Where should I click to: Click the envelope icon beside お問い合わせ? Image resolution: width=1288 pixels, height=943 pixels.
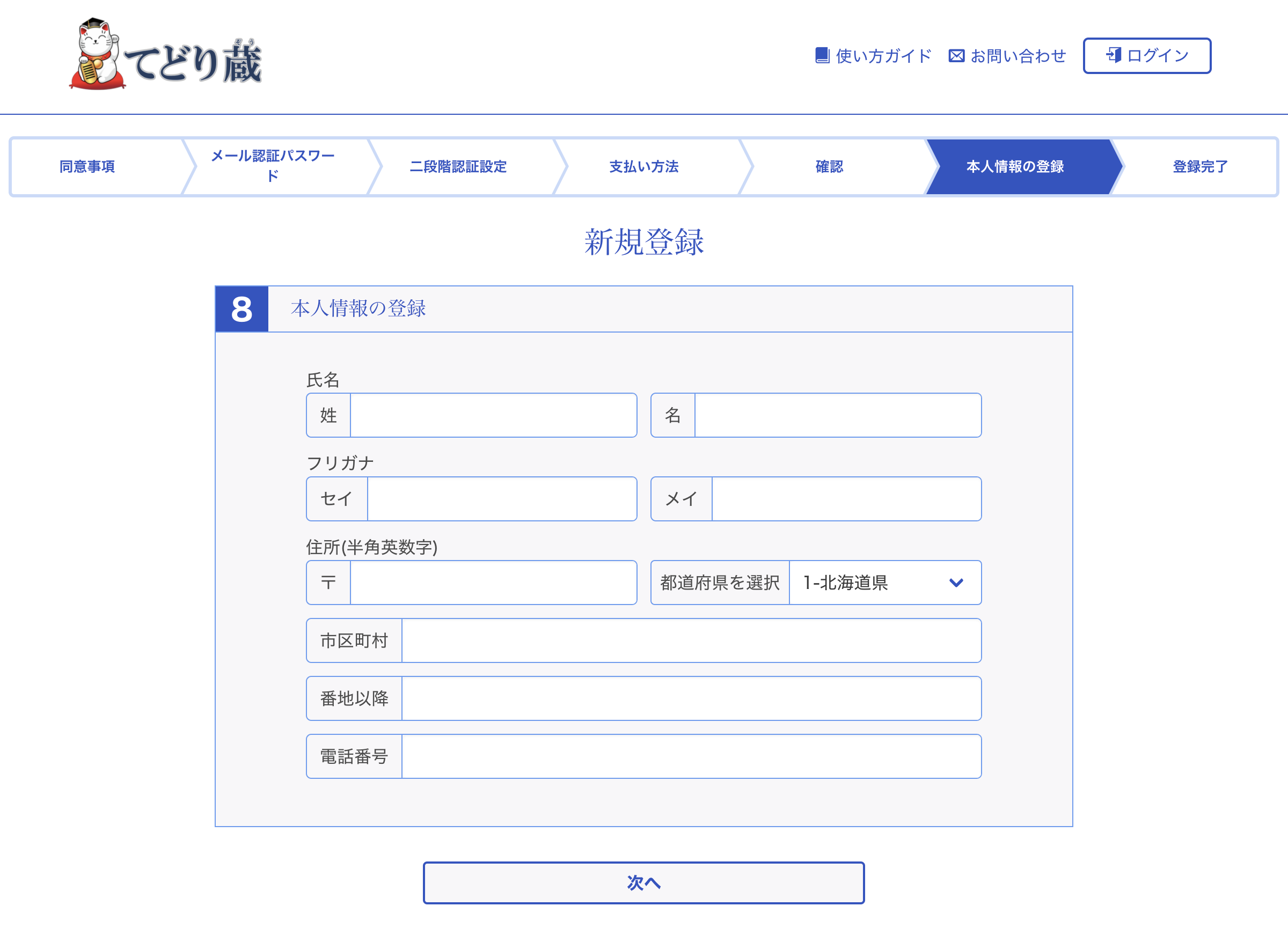(956, 55)
